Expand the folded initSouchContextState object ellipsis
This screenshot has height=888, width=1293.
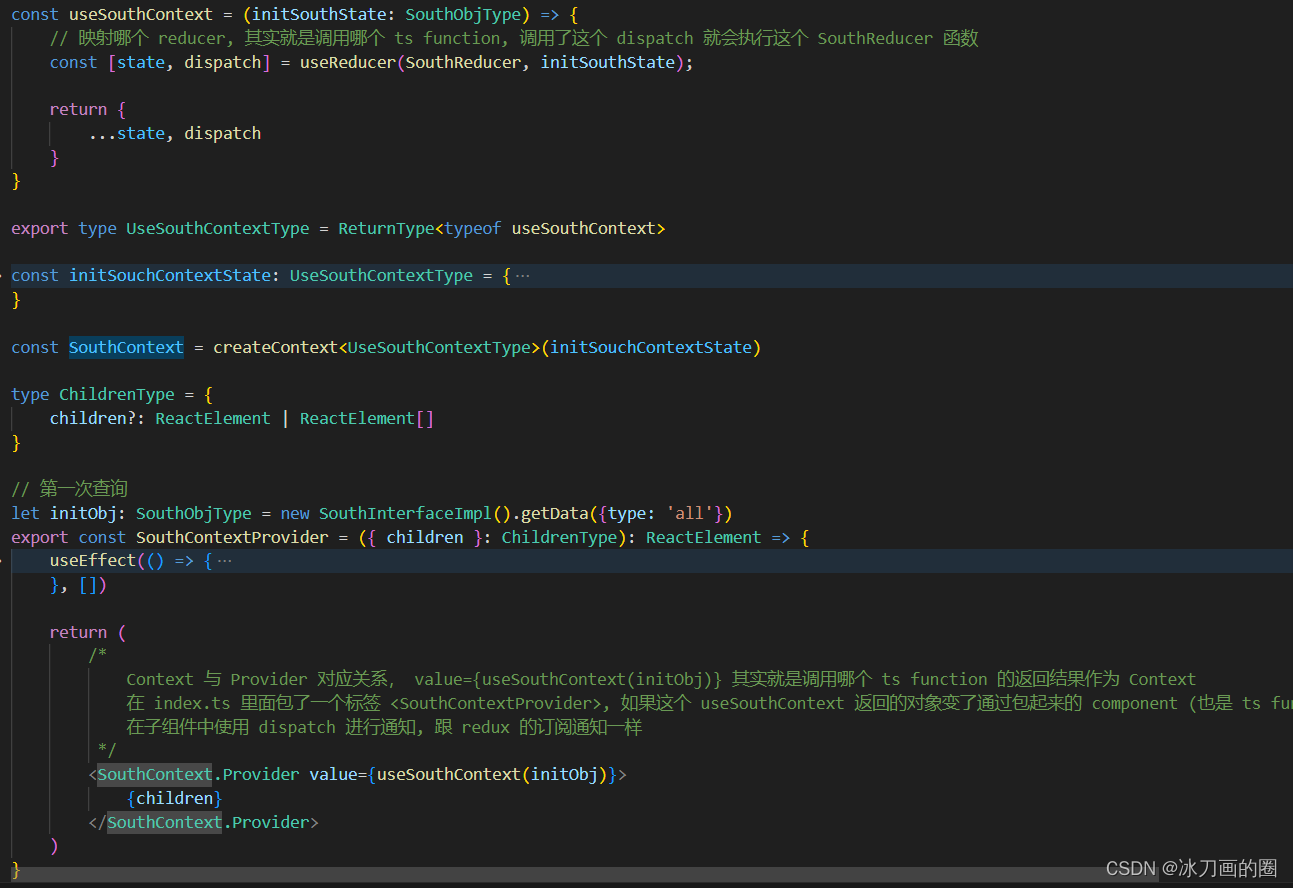[x=522, y=275]
